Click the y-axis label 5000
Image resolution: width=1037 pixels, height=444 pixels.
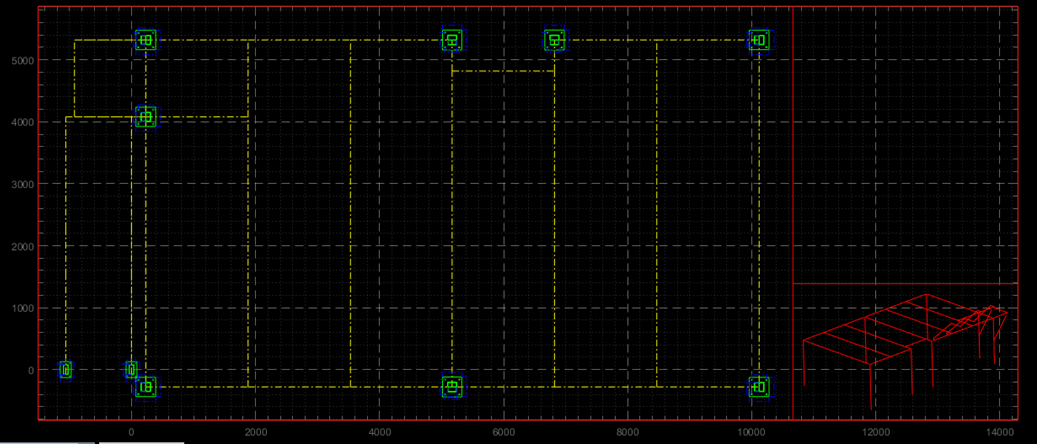coord(21,60)
